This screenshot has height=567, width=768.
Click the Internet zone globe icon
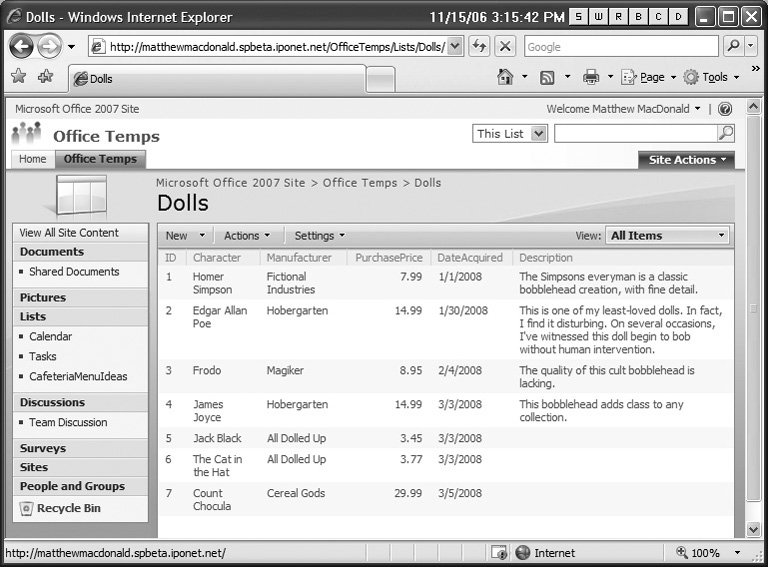[x=523, y=553]
